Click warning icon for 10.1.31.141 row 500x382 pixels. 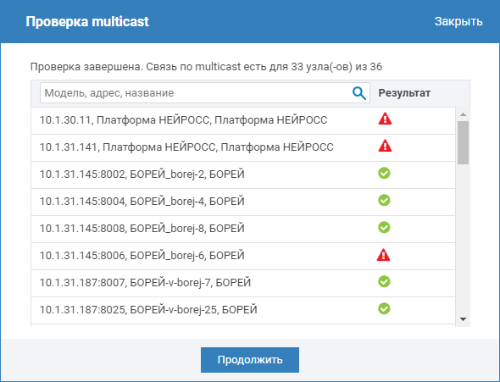(x=385, y=146)
